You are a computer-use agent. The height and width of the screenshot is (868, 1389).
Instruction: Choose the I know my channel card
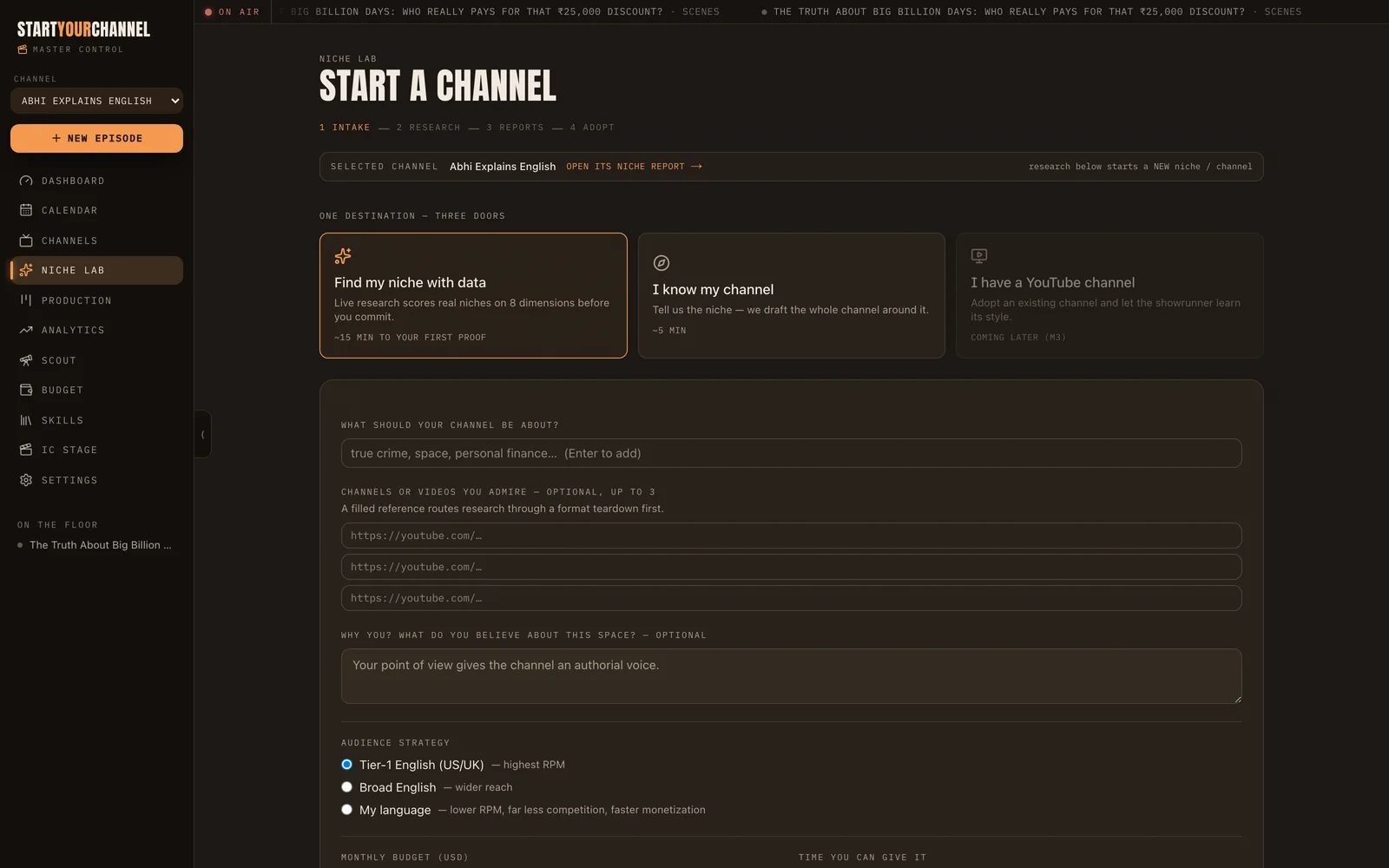click(791, 295)
